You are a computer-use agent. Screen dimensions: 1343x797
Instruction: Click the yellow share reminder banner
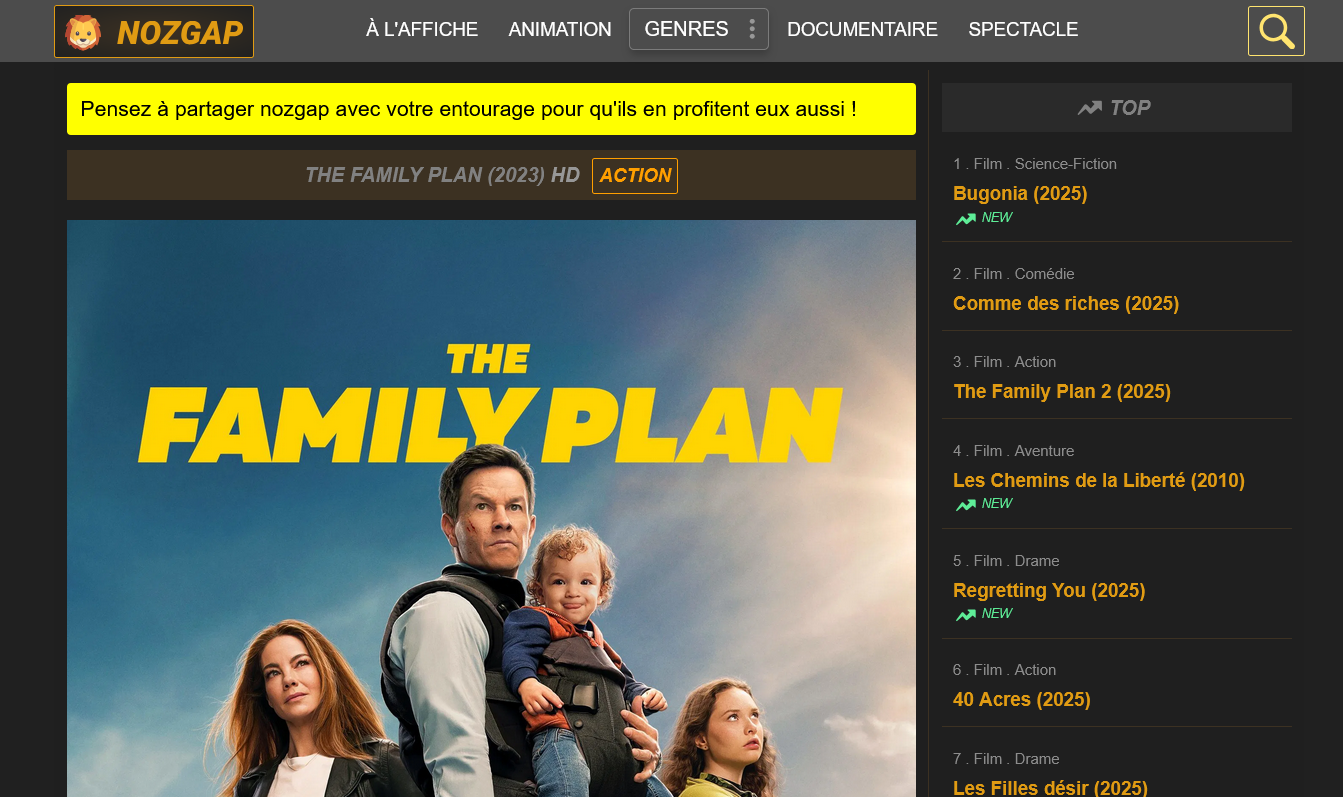tap(491, 109)
